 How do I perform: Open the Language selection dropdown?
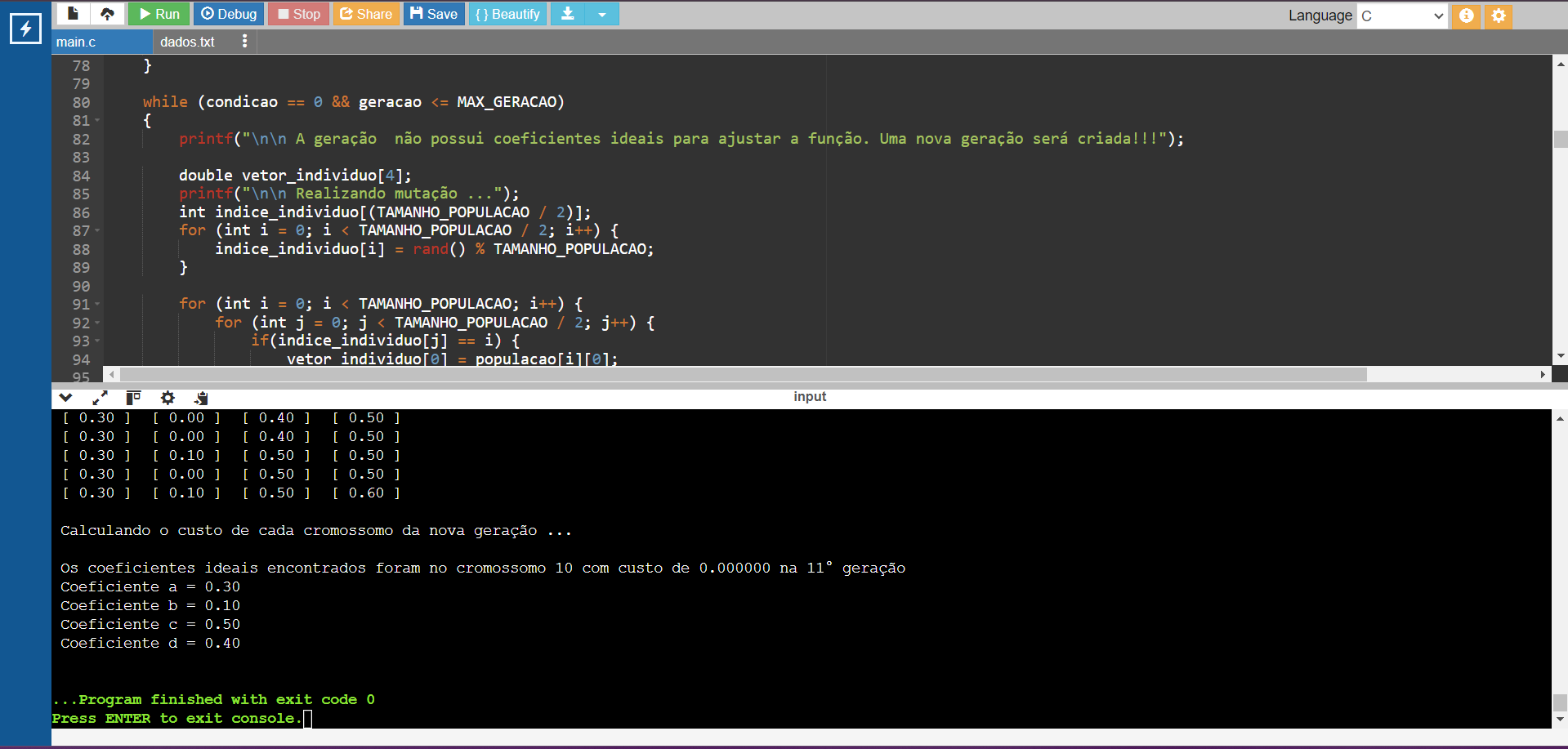click(1402, 15)
